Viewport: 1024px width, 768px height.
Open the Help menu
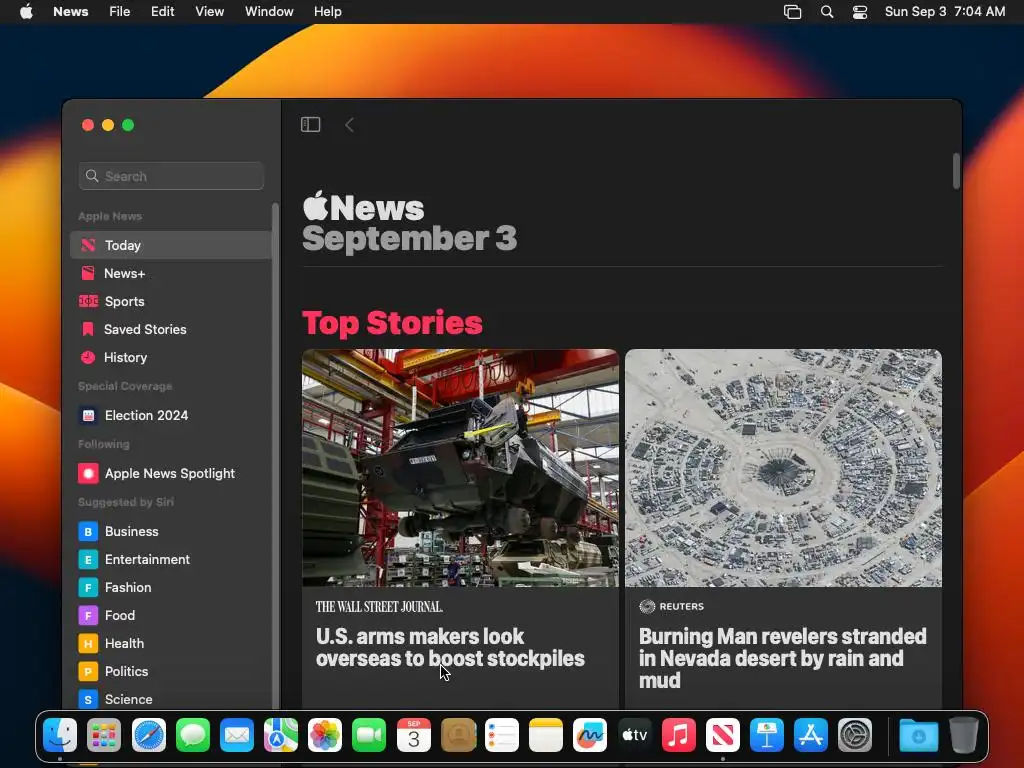pos(328,11)
